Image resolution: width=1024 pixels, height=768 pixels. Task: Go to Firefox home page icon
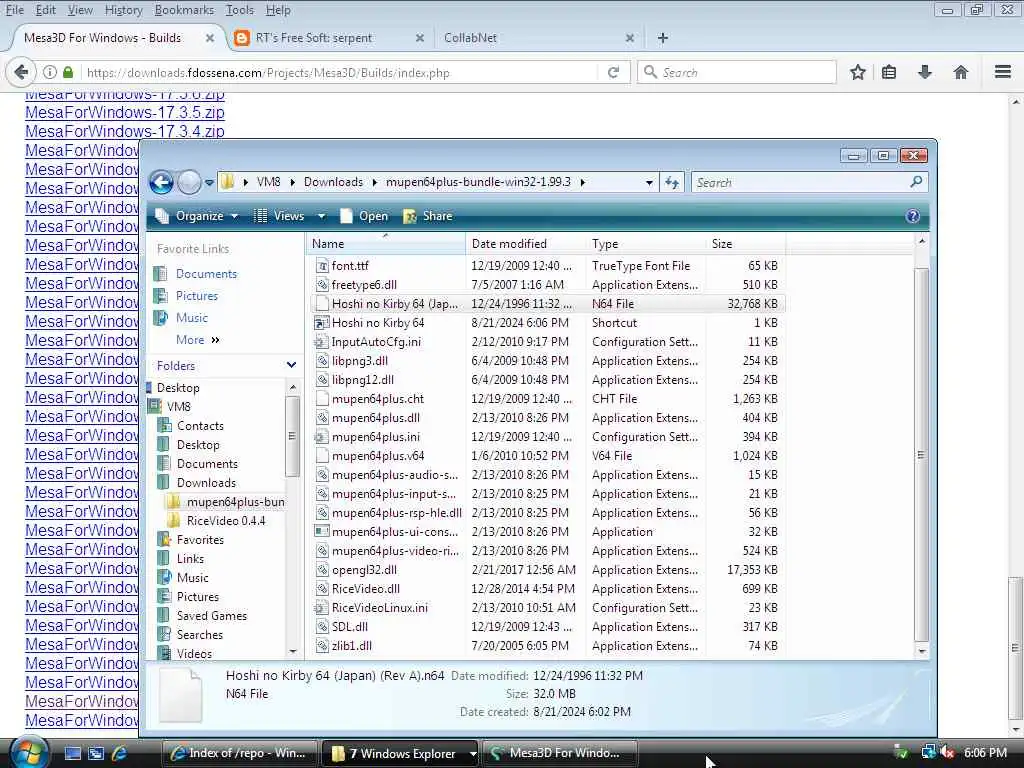click(960, 72)
